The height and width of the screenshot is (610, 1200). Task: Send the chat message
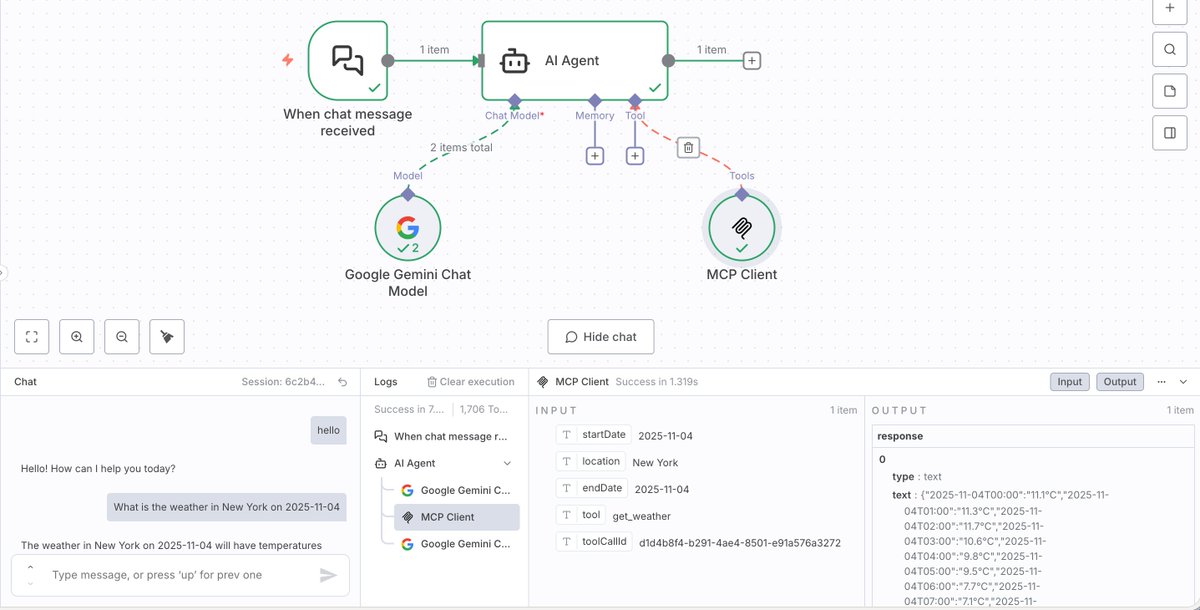328,575
